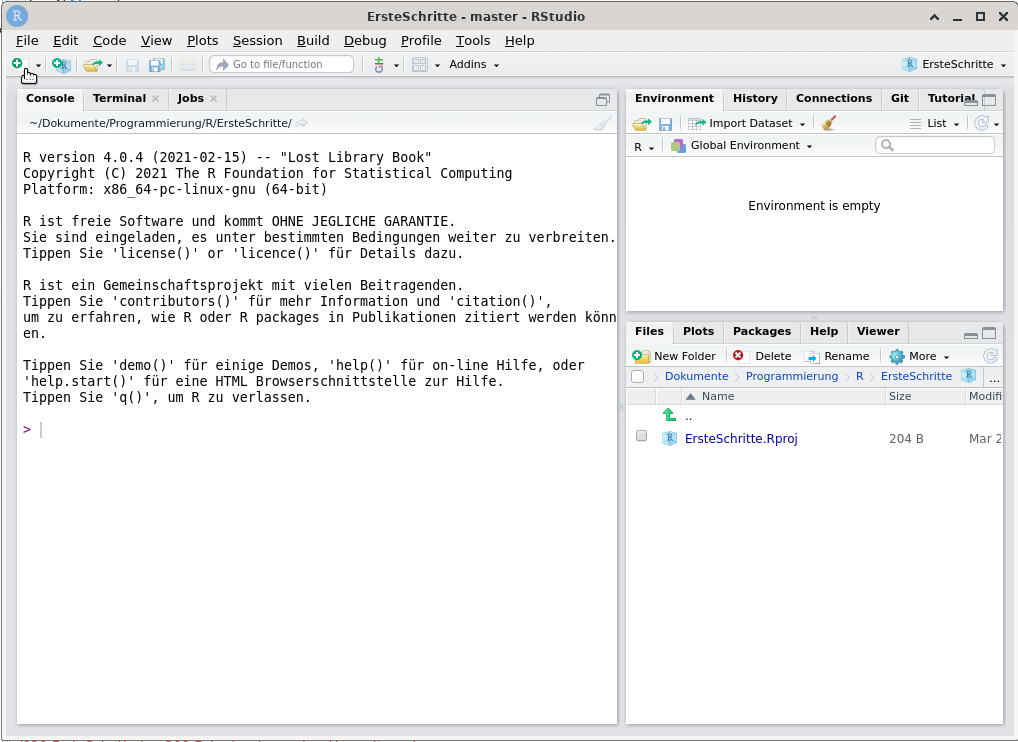
Task: Clear the console with the broom icon
Action: click(601, 123)
